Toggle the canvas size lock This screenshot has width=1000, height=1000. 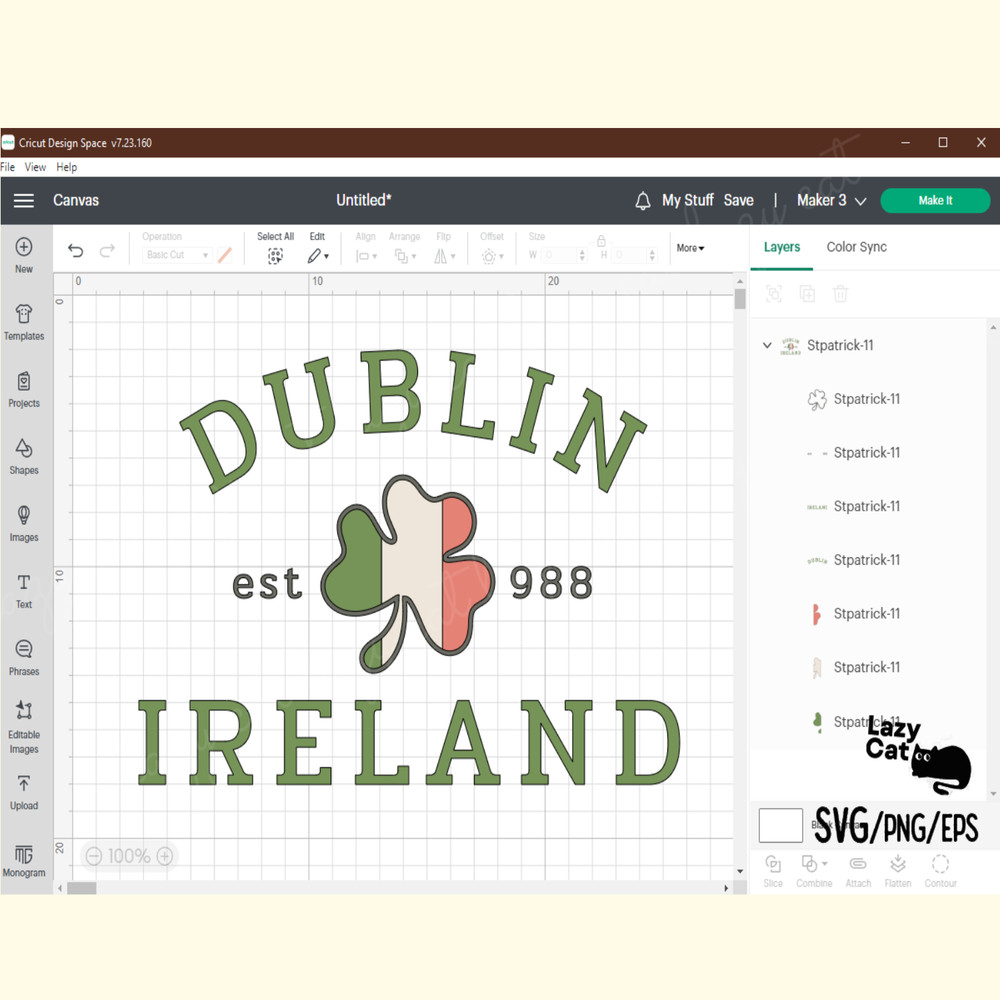pyautogui.click(x=601, y=241)
